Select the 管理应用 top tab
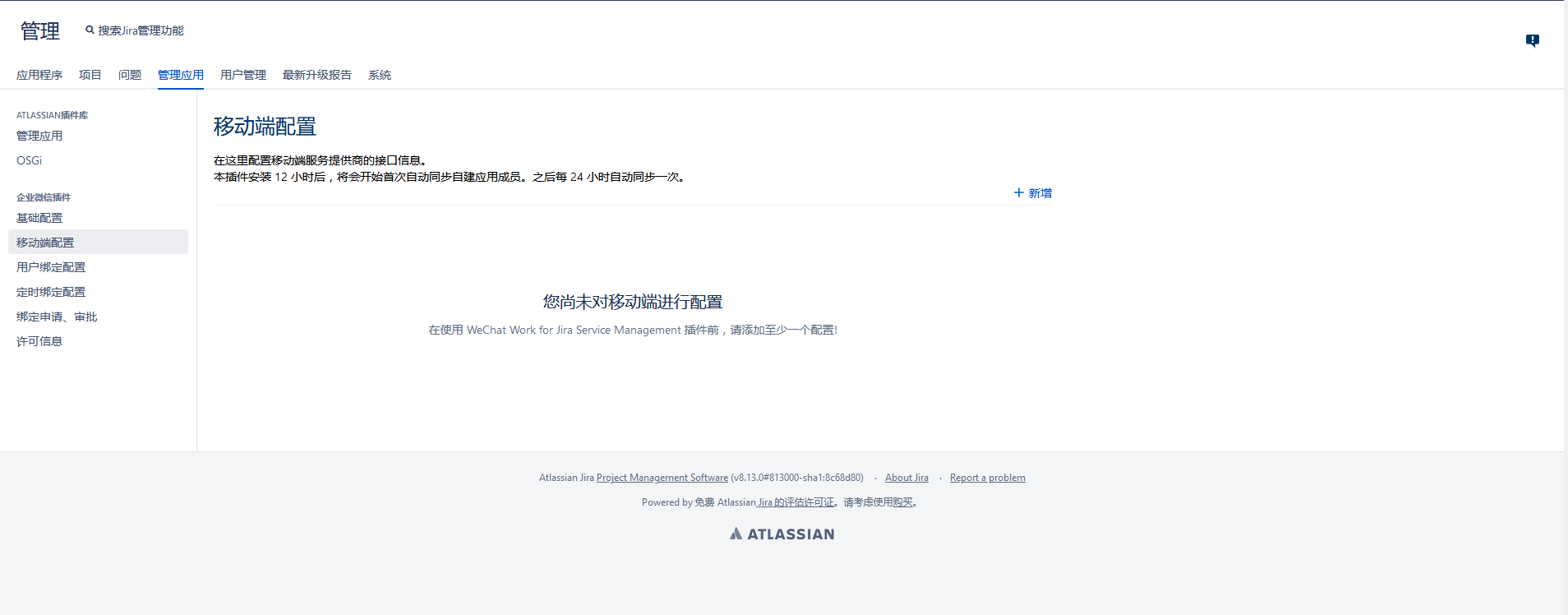Viewport: 1568px width, 615px height. pos(181,75)
